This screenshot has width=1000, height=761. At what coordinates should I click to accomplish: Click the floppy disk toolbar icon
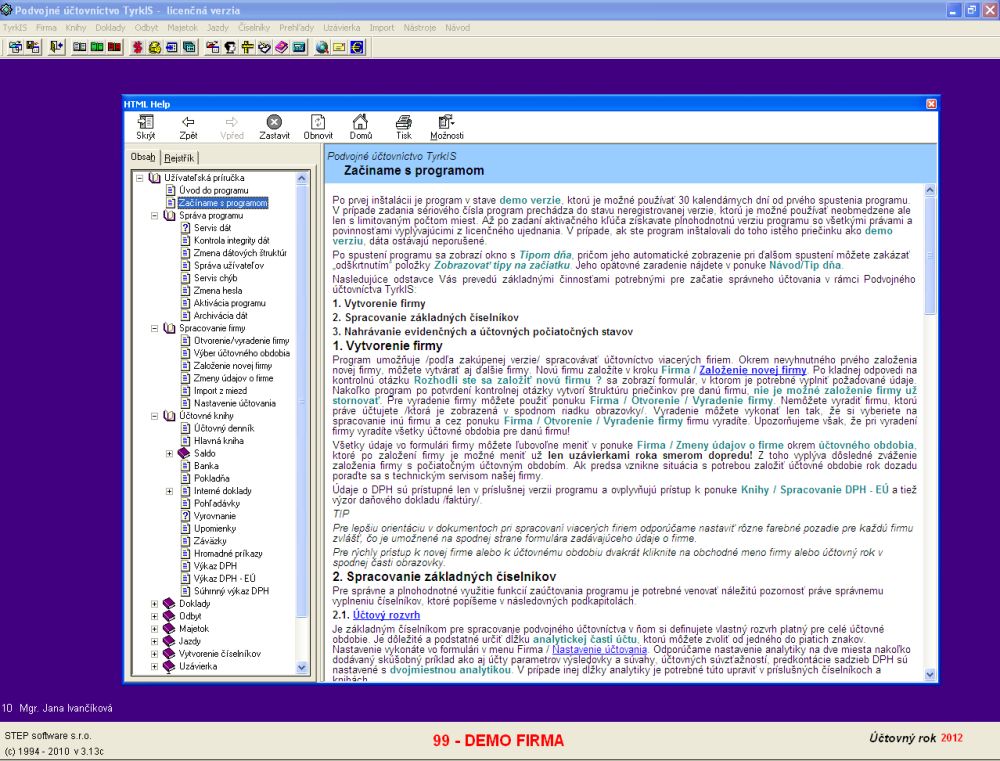pos(33,47)
